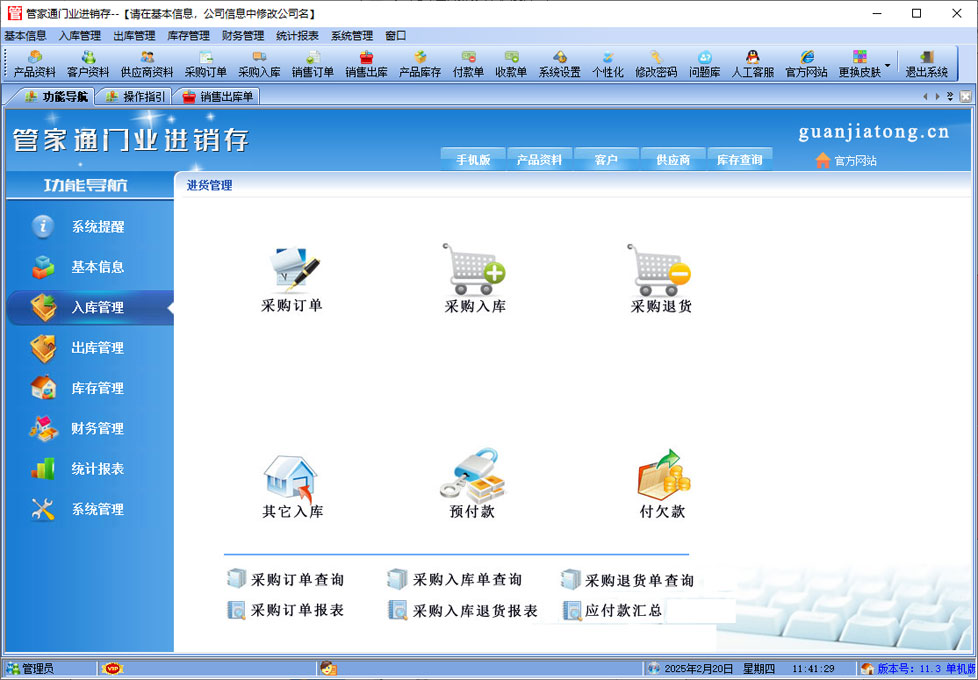Click the 采购入库 shopping cart icon
This screenshot has width=978, height=680.
475,269
